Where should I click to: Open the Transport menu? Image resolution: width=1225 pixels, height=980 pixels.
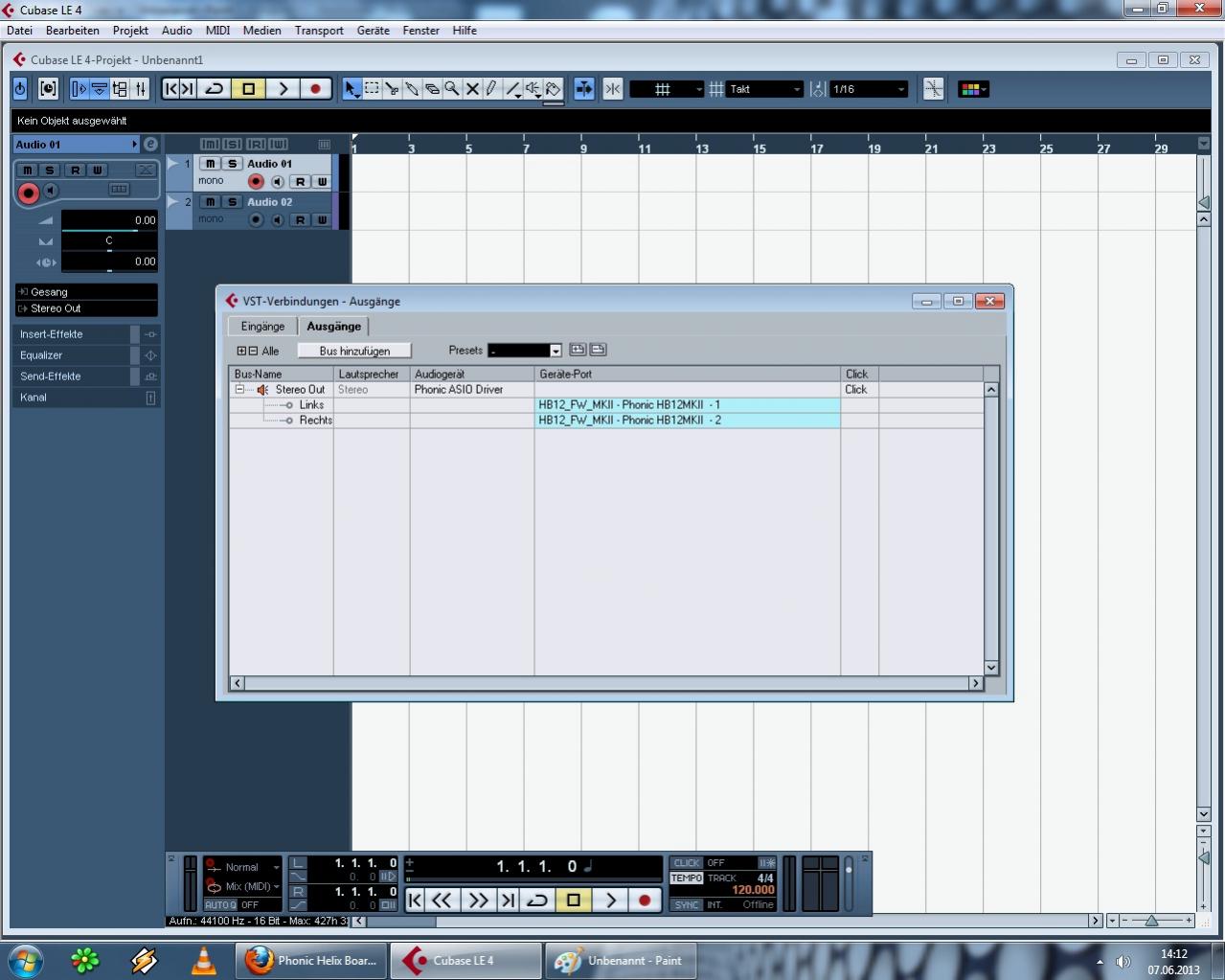(x=319, y=31)
